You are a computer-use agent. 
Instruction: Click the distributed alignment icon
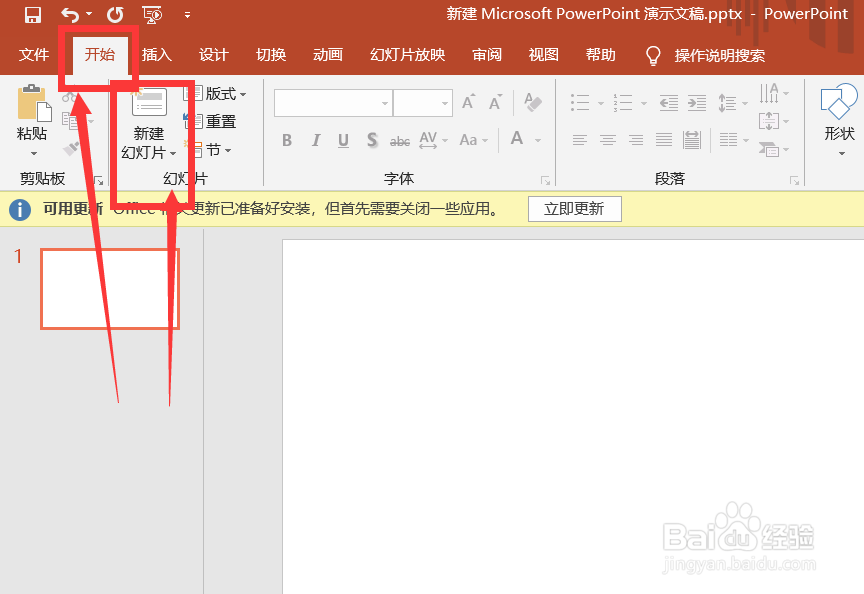pyautogui.click(x=692, y=140)
